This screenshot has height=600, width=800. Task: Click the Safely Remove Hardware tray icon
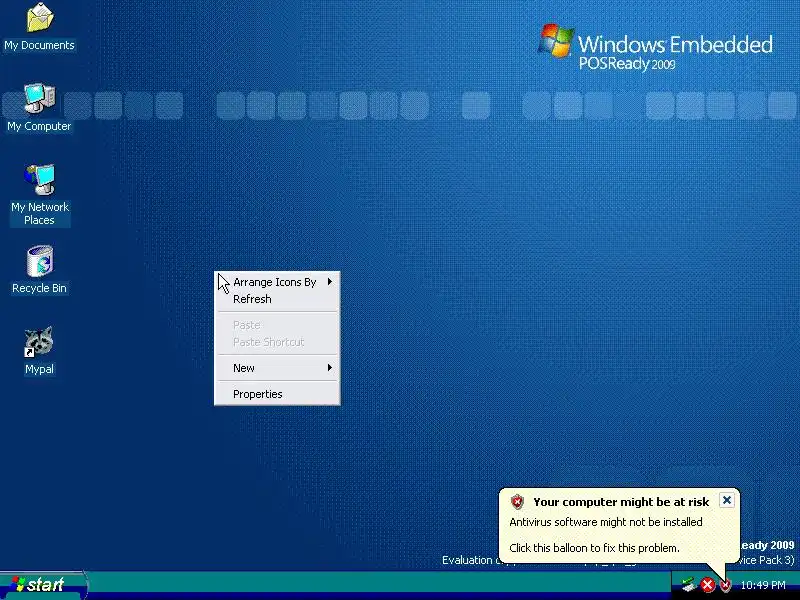pos(689,585)
